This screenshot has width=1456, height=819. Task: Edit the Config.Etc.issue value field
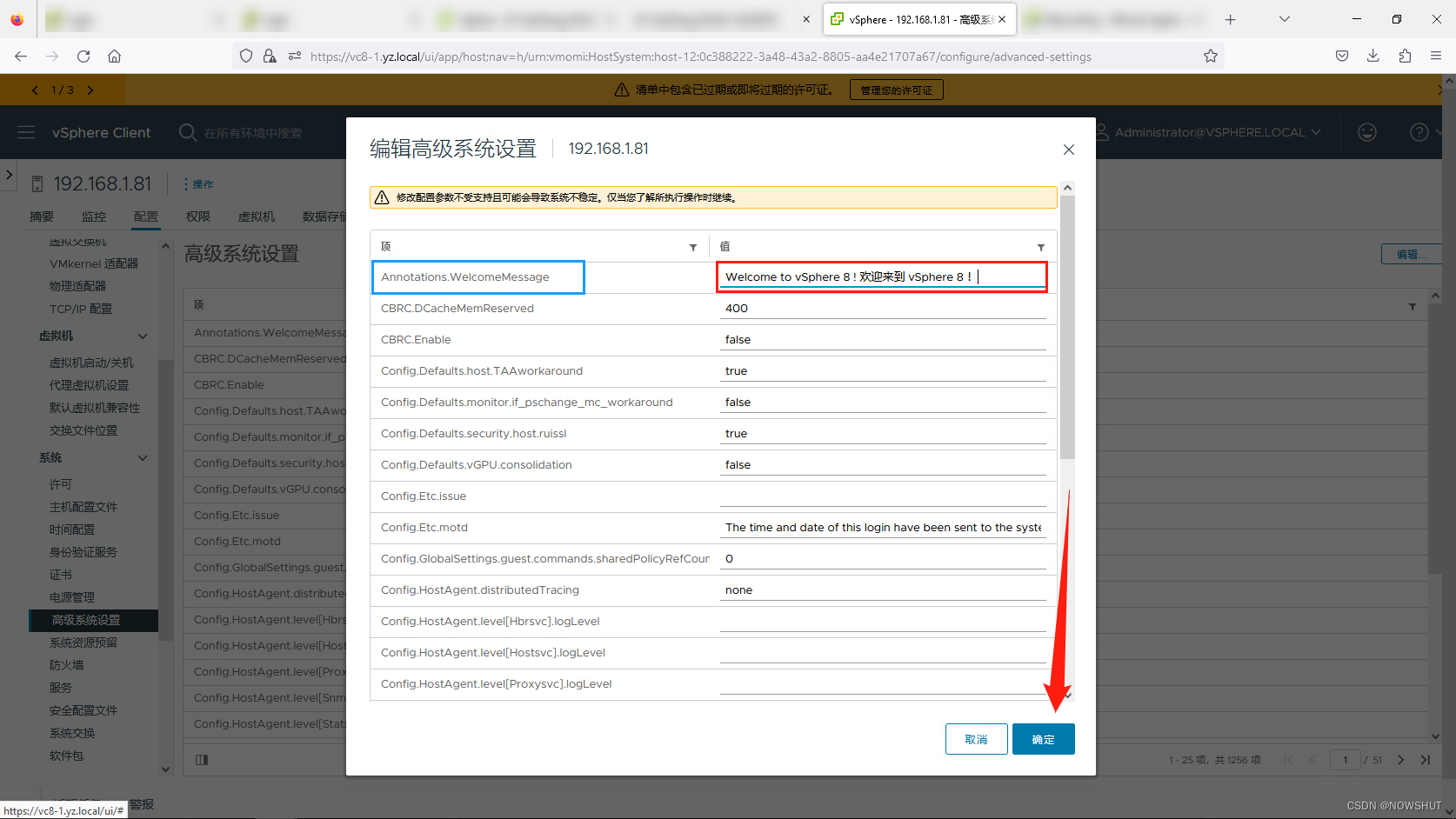pos(882,496)
